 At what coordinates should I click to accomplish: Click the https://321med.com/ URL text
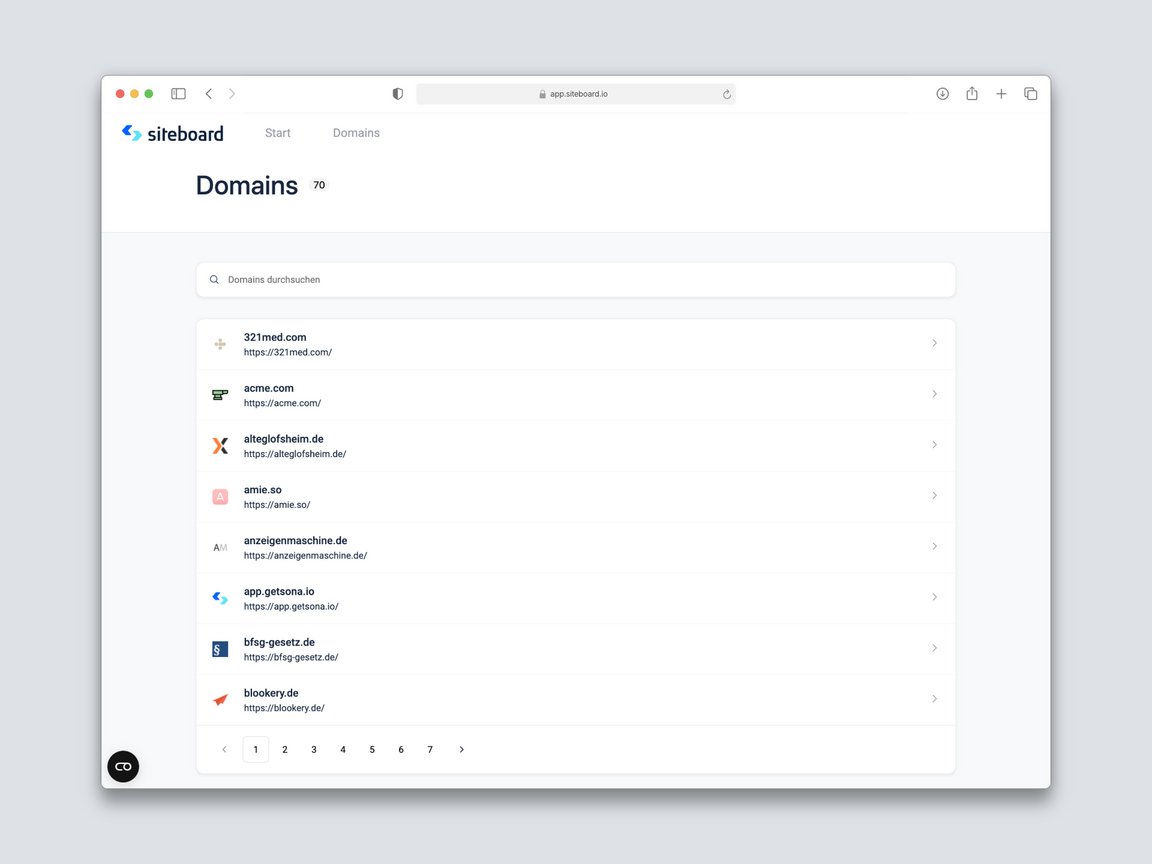click(x=288, y=353)
